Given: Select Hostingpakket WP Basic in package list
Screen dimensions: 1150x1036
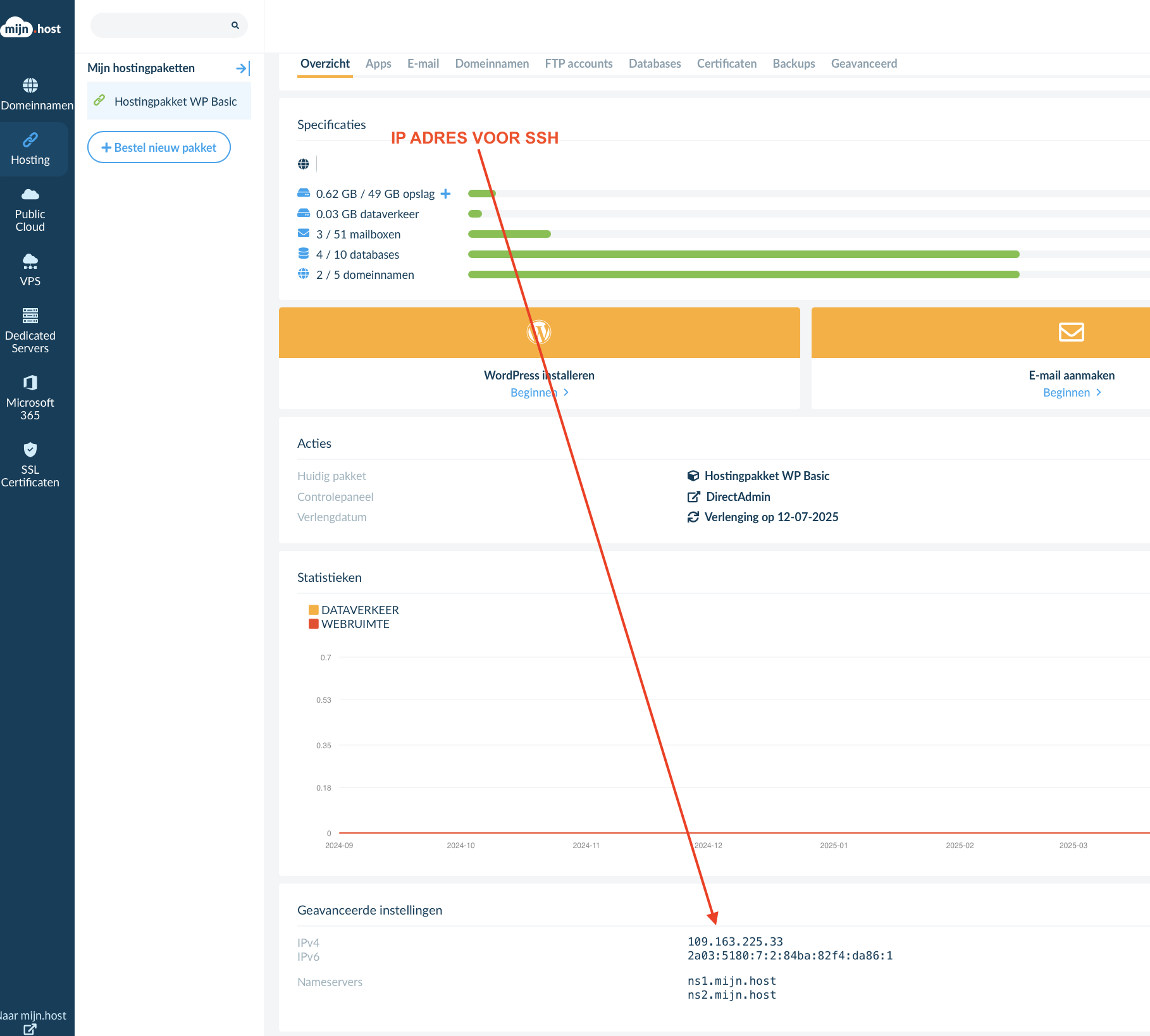Looking at the screenshot, I should (x=169, y=101).
